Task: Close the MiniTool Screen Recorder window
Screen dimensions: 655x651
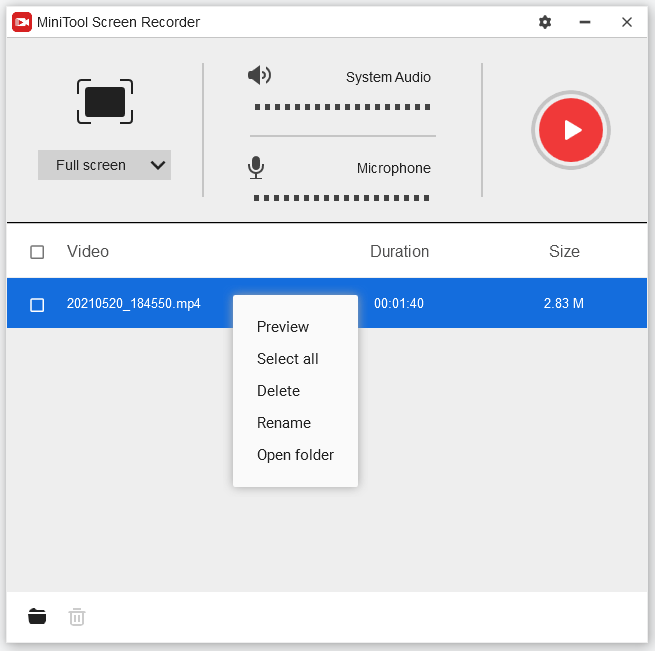Action: tap(627, 22)
